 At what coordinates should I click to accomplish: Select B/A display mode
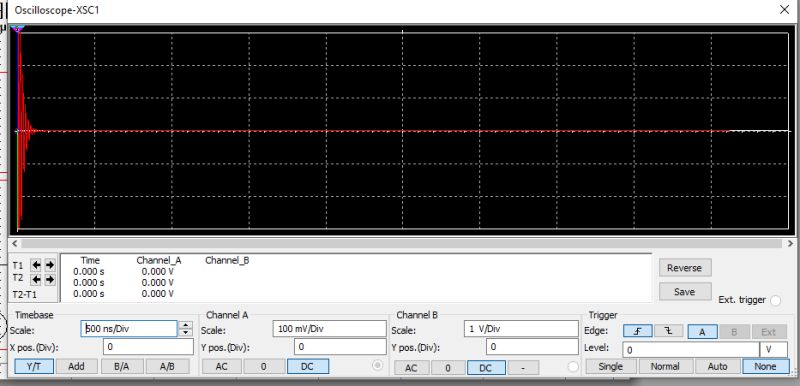pos(122,366)
